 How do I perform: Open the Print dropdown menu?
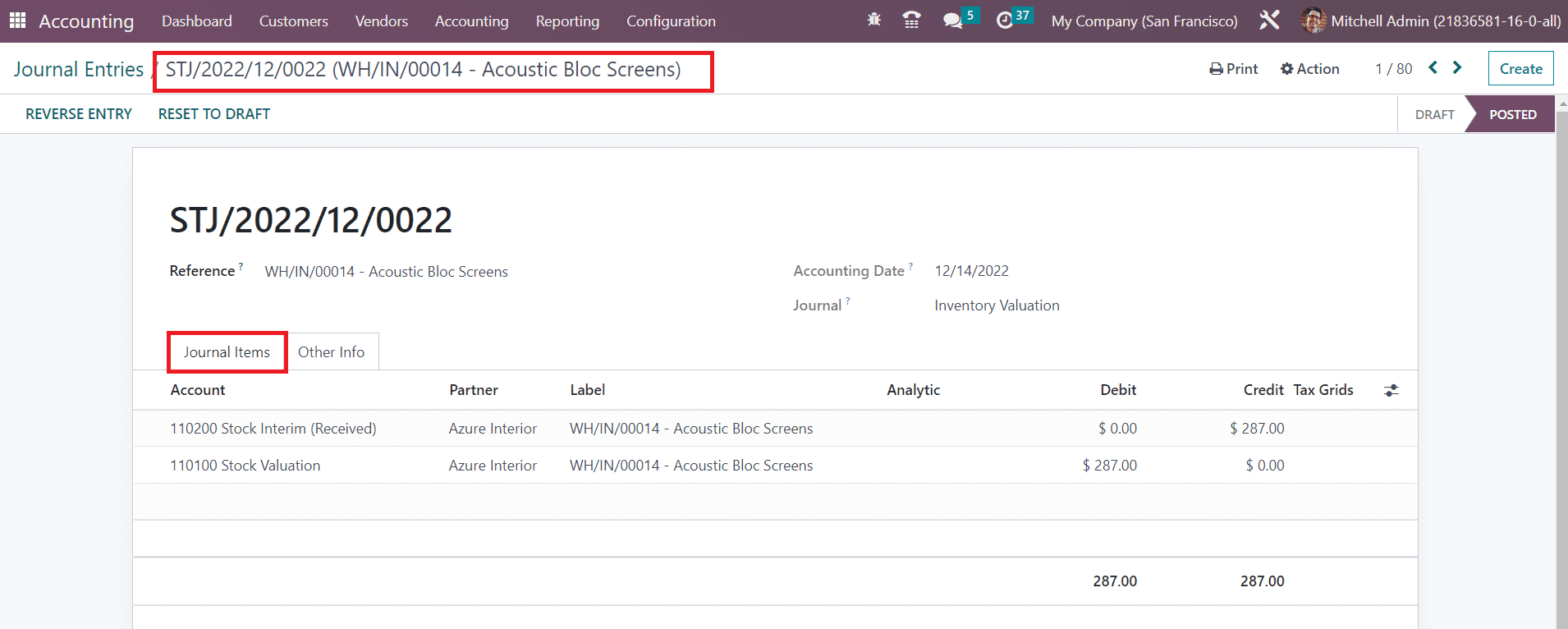1233,69
